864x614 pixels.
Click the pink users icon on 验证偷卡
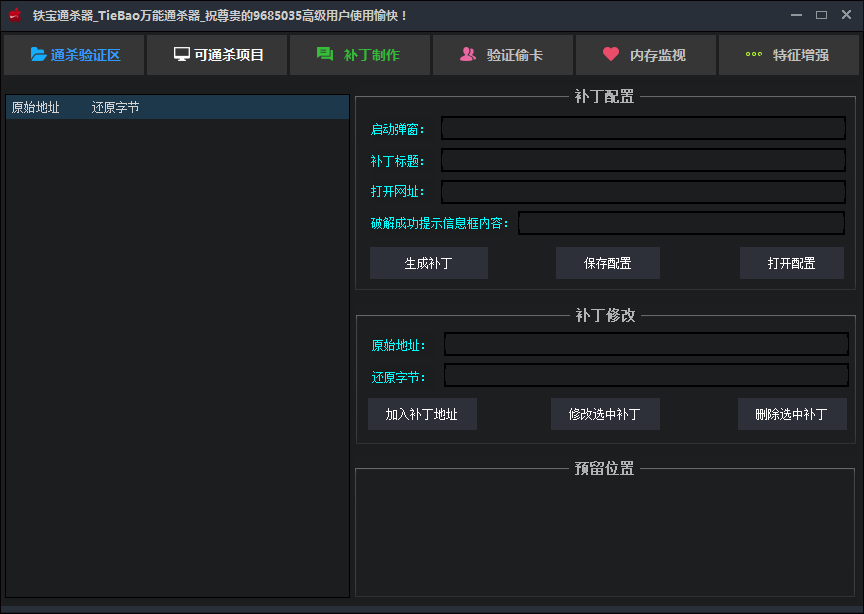468,55
